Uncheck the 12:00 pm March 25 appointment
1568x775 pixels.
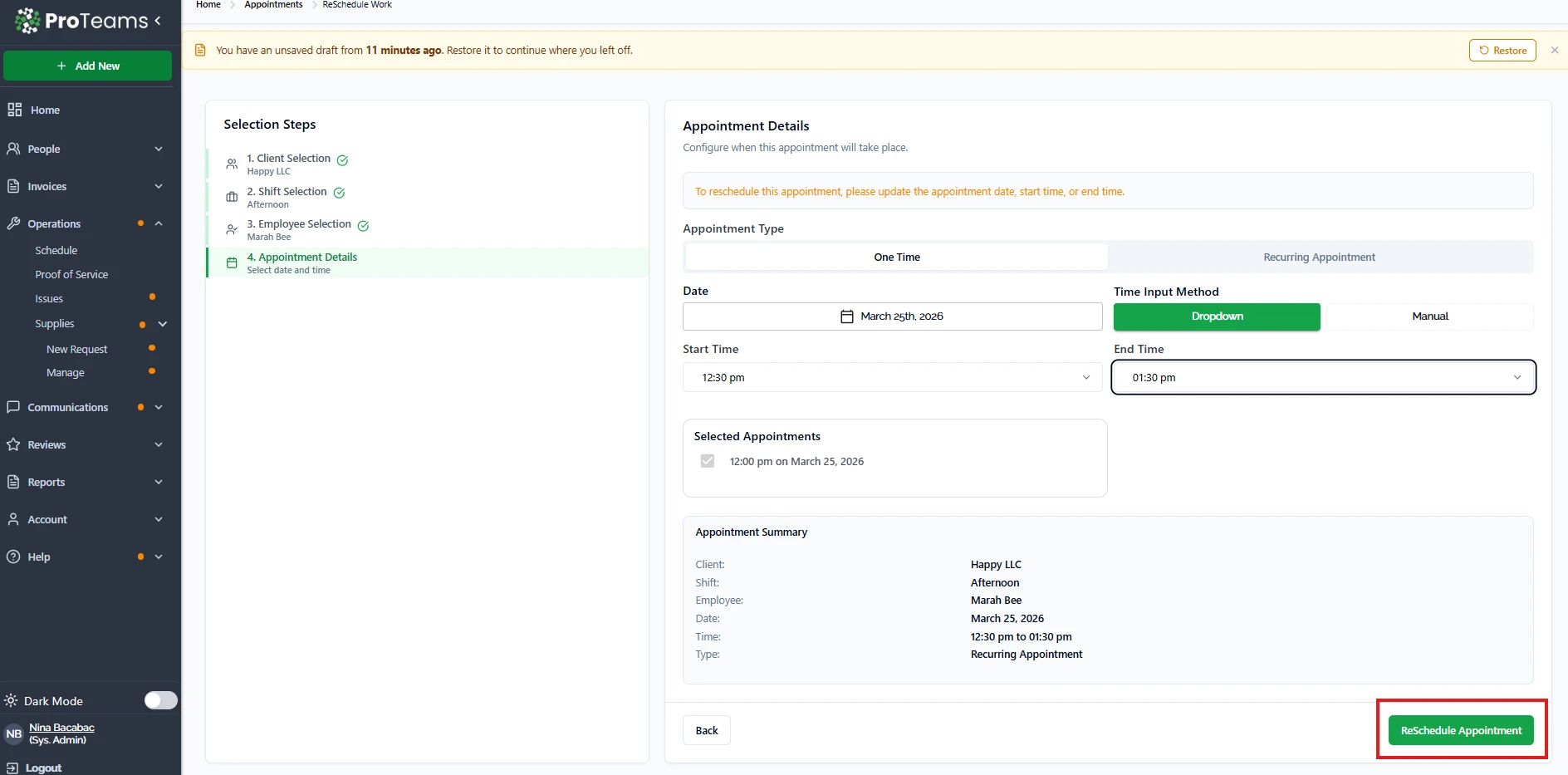tap(707, 461)
